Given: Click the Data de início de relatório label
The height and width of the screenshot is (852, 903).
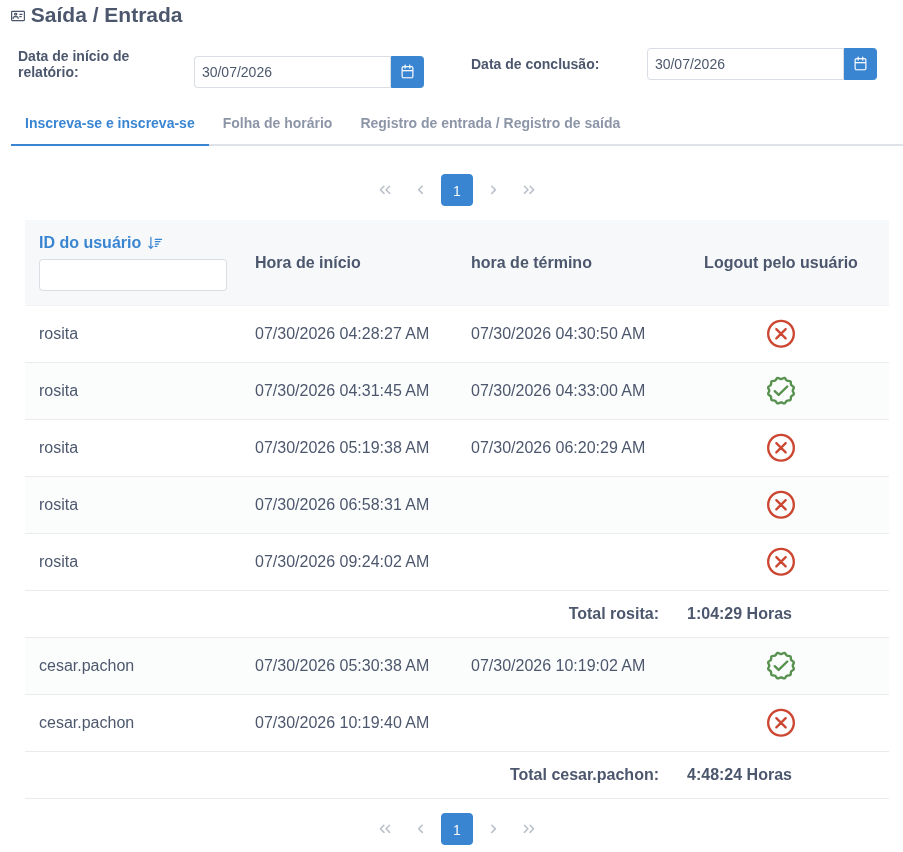Looking at the screenshot, I should click(74, 64).
